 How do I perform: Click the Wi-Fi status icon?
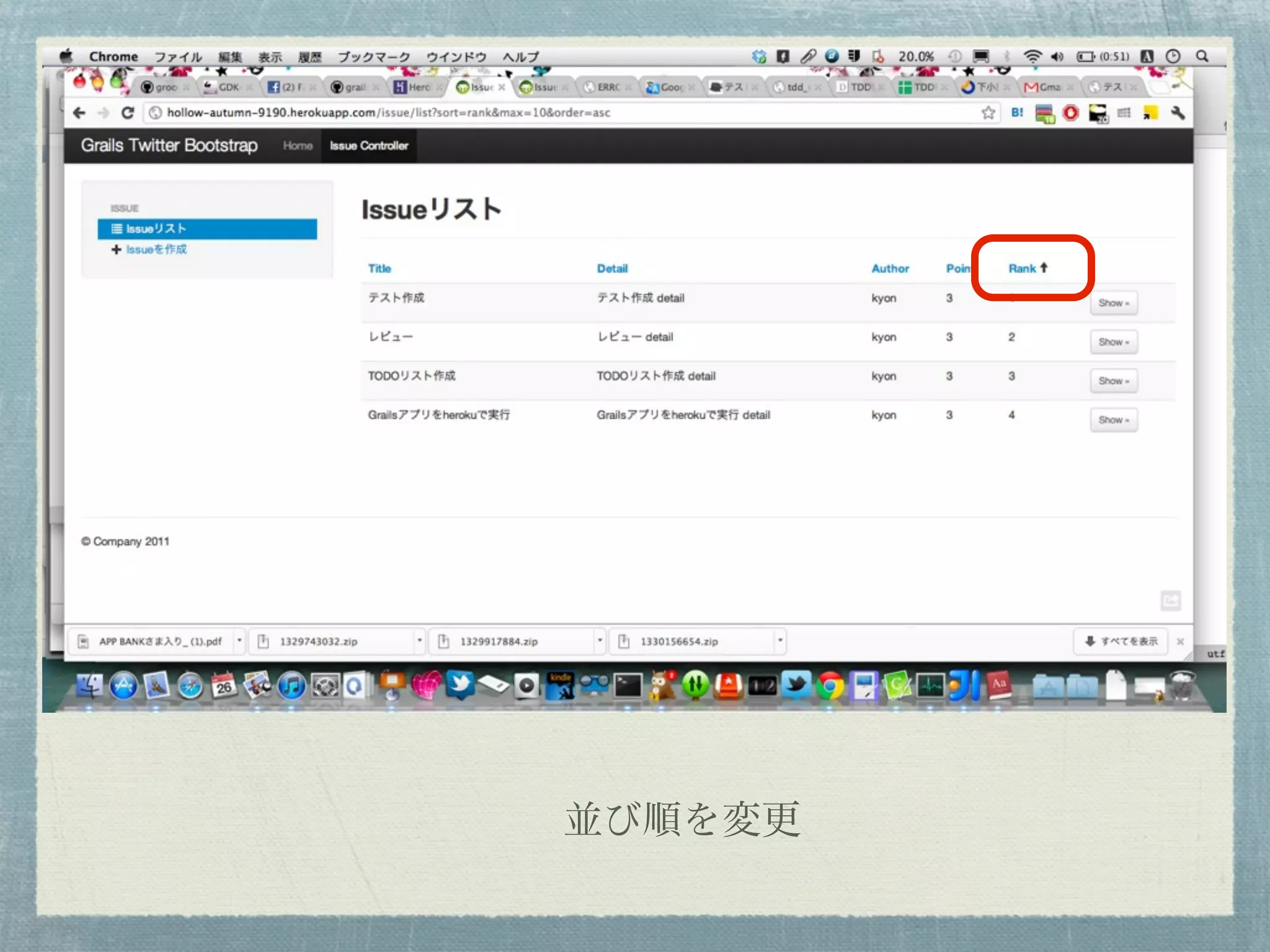(1032, 56)
